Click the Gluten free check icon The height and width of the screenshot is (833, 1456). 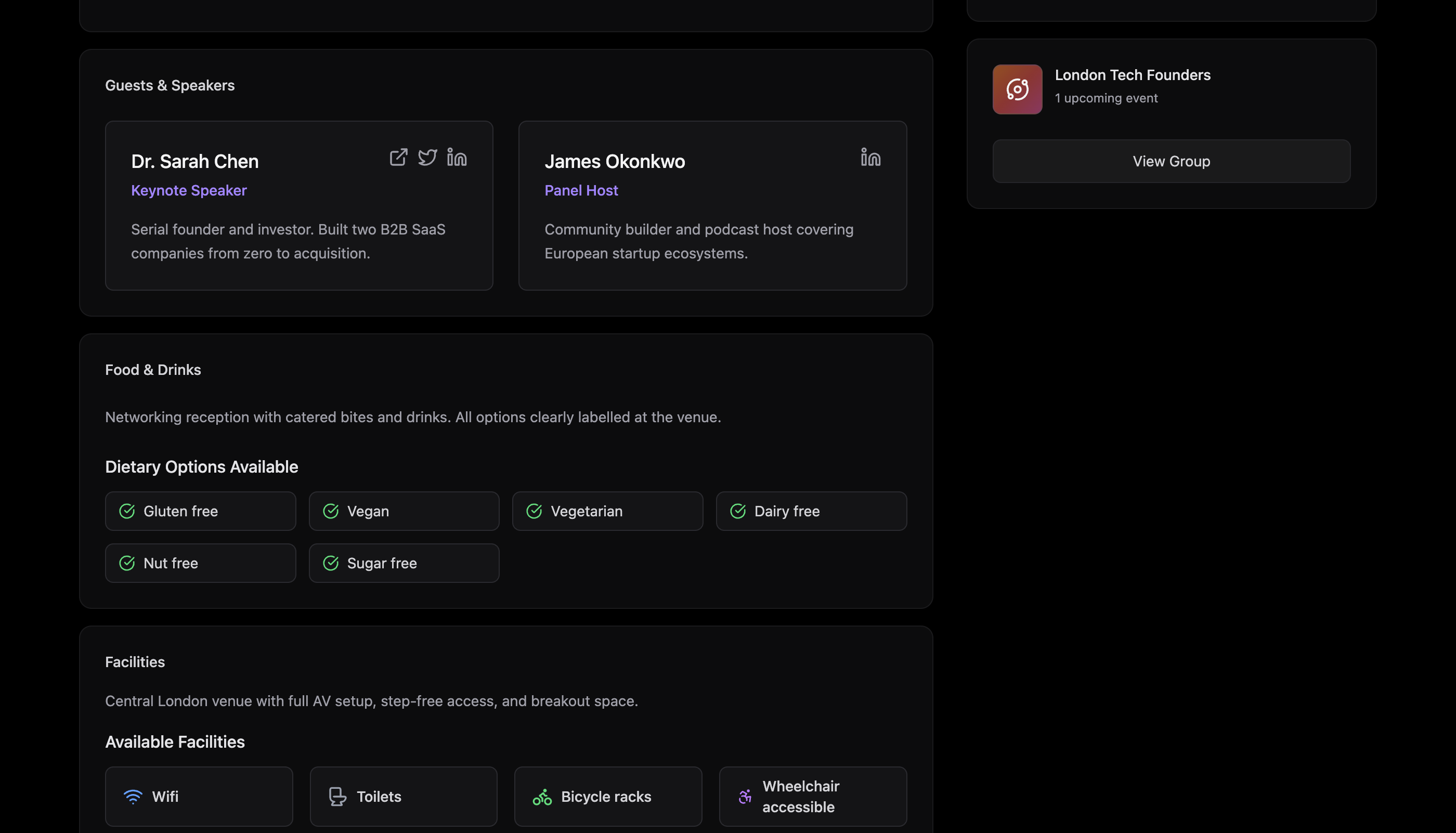coord(127,511)
